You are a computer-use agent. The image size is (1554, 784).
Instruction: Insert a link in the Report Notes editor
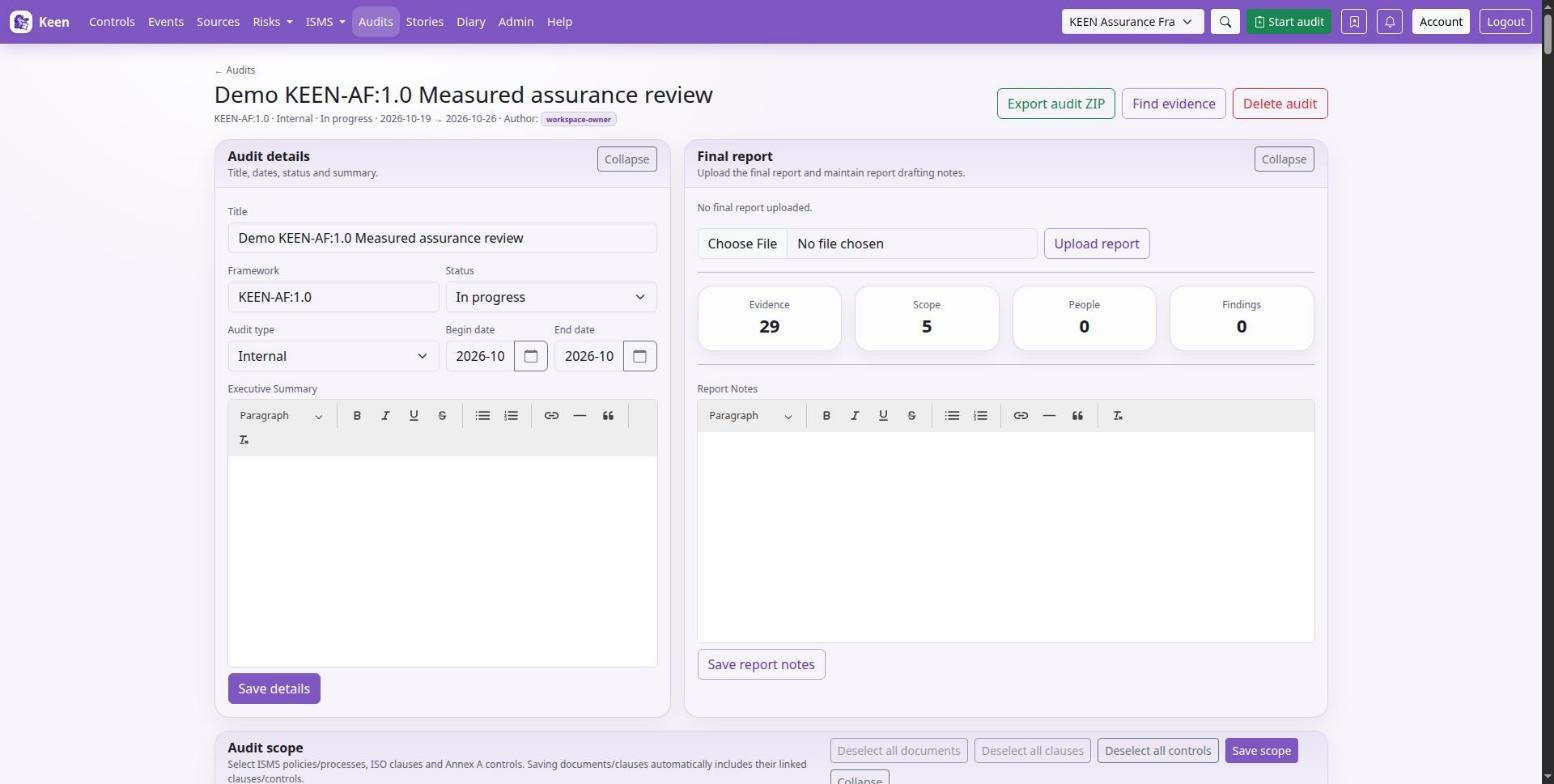pyautogui.click(x=1021, y=416)
